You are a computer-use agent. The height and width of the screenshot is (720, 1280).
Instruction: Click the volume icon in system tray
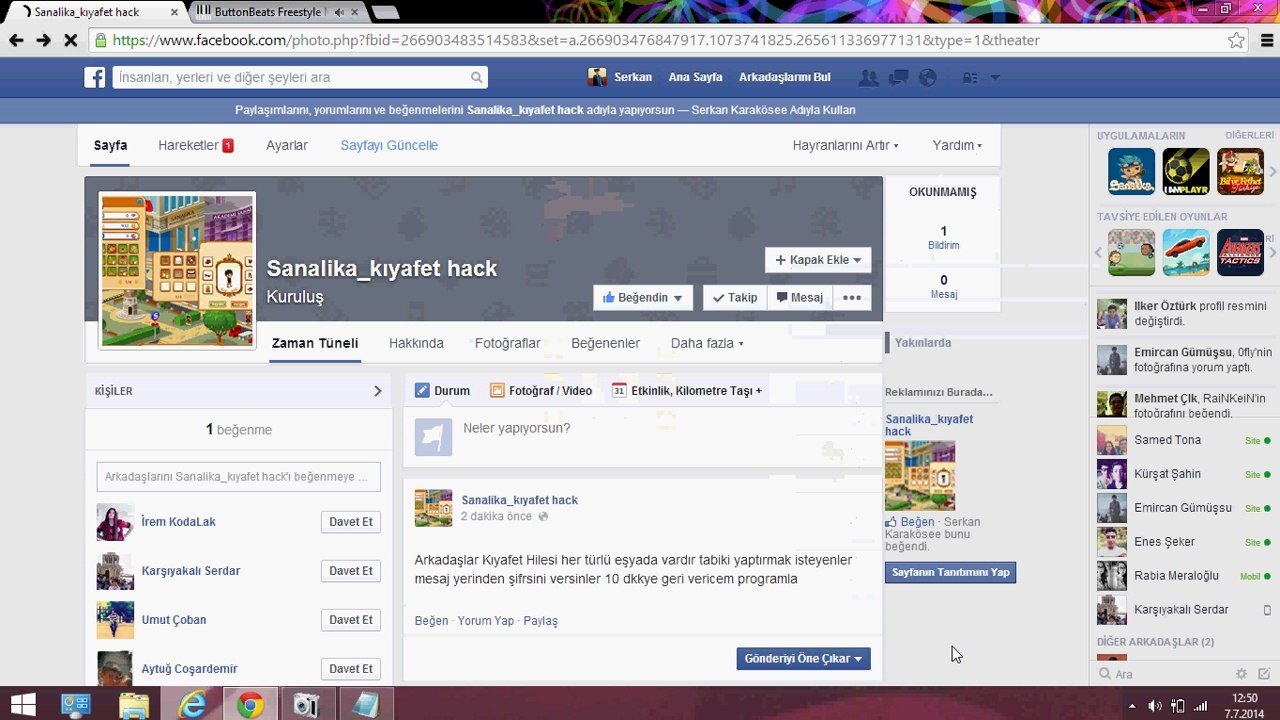coord(1155,706)
